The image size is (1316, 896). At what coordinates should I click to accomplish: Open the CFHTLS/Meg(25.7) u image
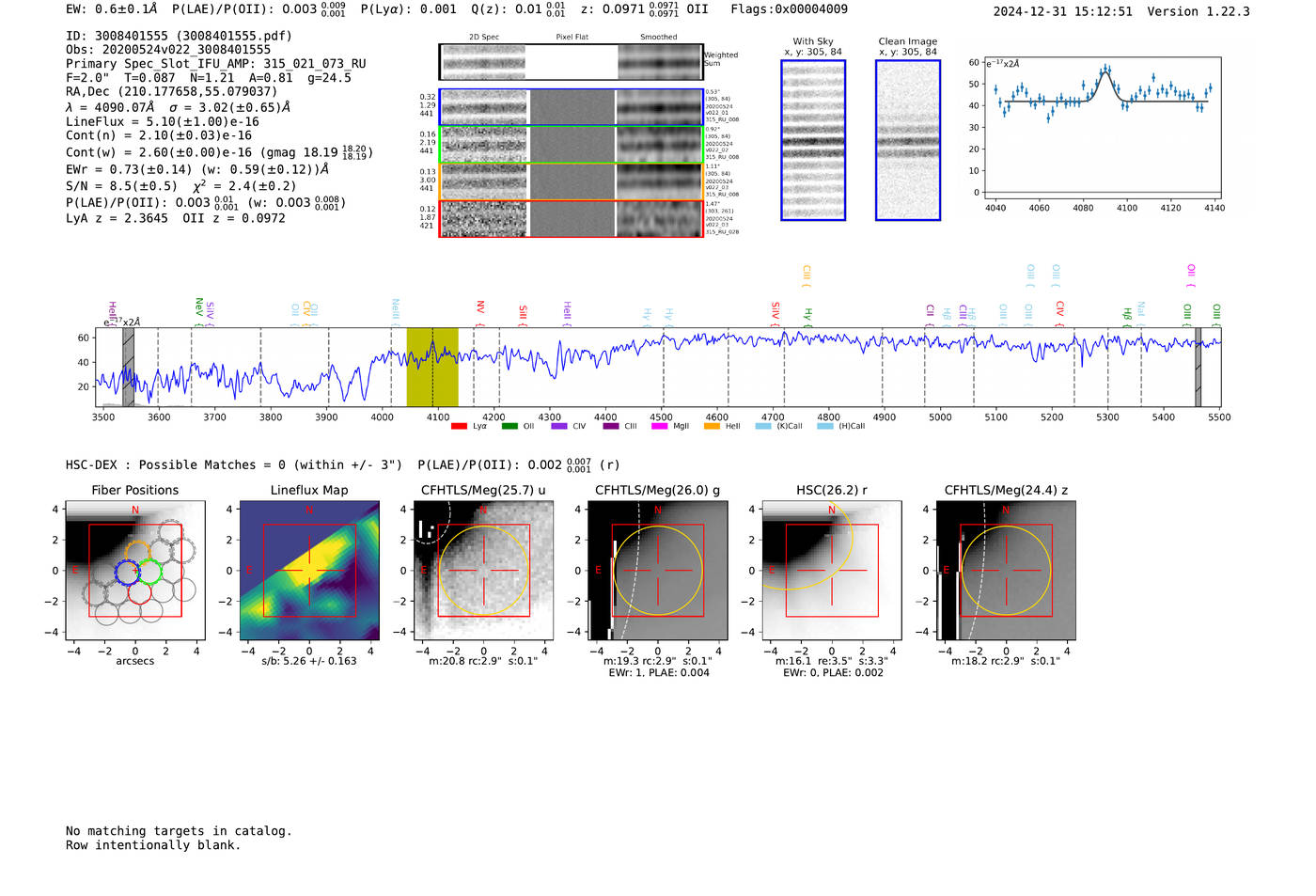pyautogui.click(x=483, y=571)
